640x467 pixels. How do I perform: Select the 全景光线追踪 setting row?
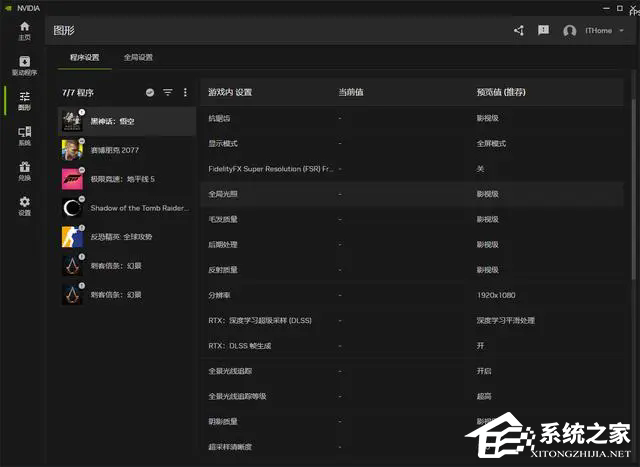(x=412, y=371)
